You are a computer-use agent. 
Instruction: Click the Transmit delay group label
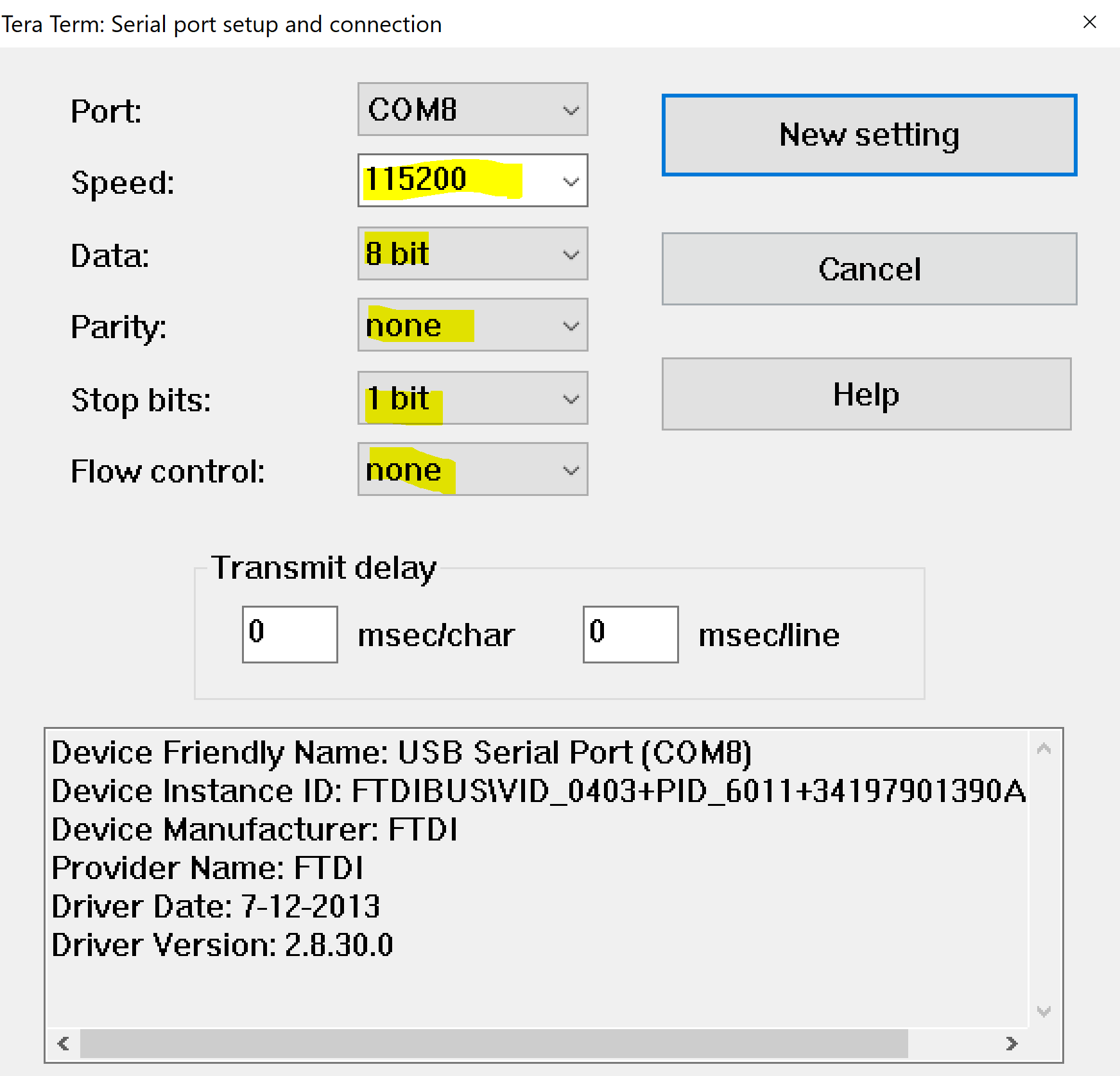(x=324, y=568)
